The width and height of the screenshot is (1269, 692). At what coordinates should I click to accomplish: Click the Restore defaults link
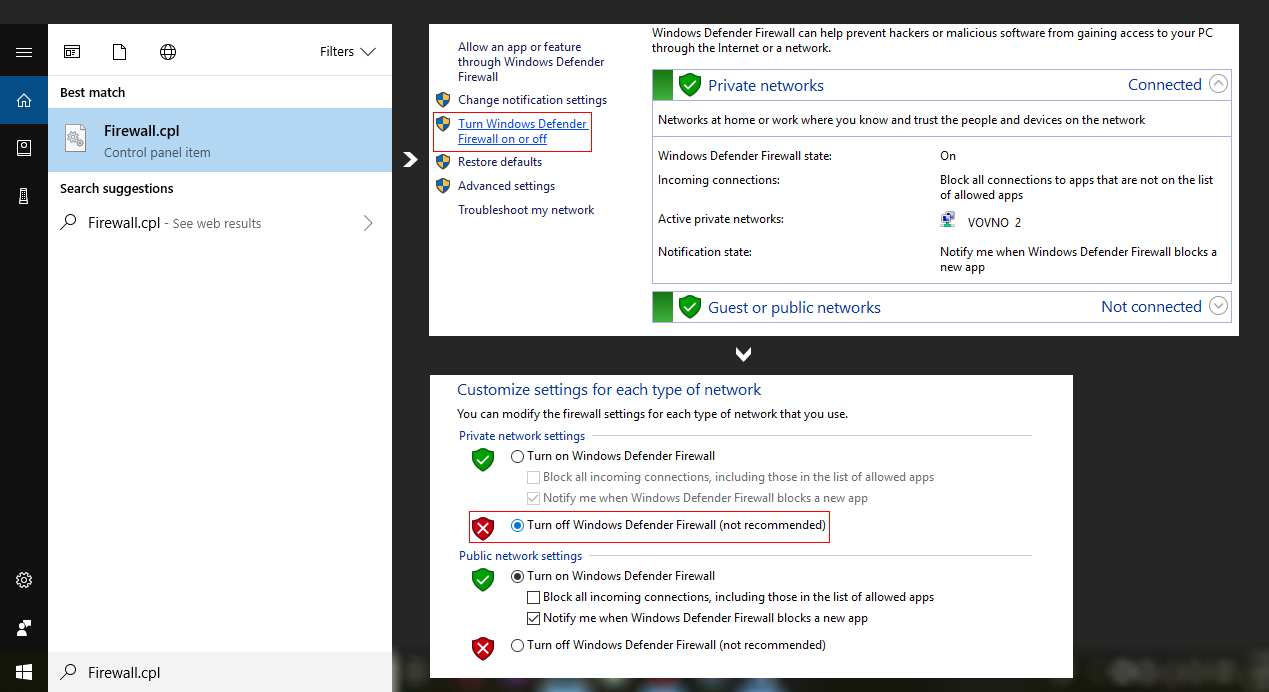(500, 162)
